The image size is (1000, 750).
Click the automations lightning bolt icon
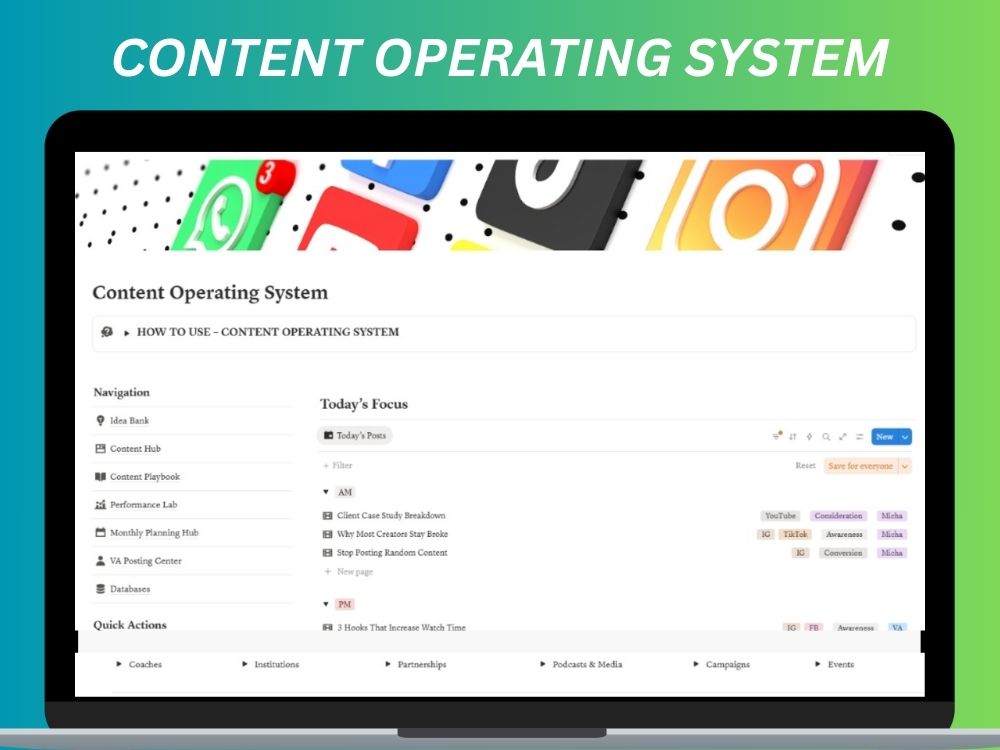click(x=809, y=437)
